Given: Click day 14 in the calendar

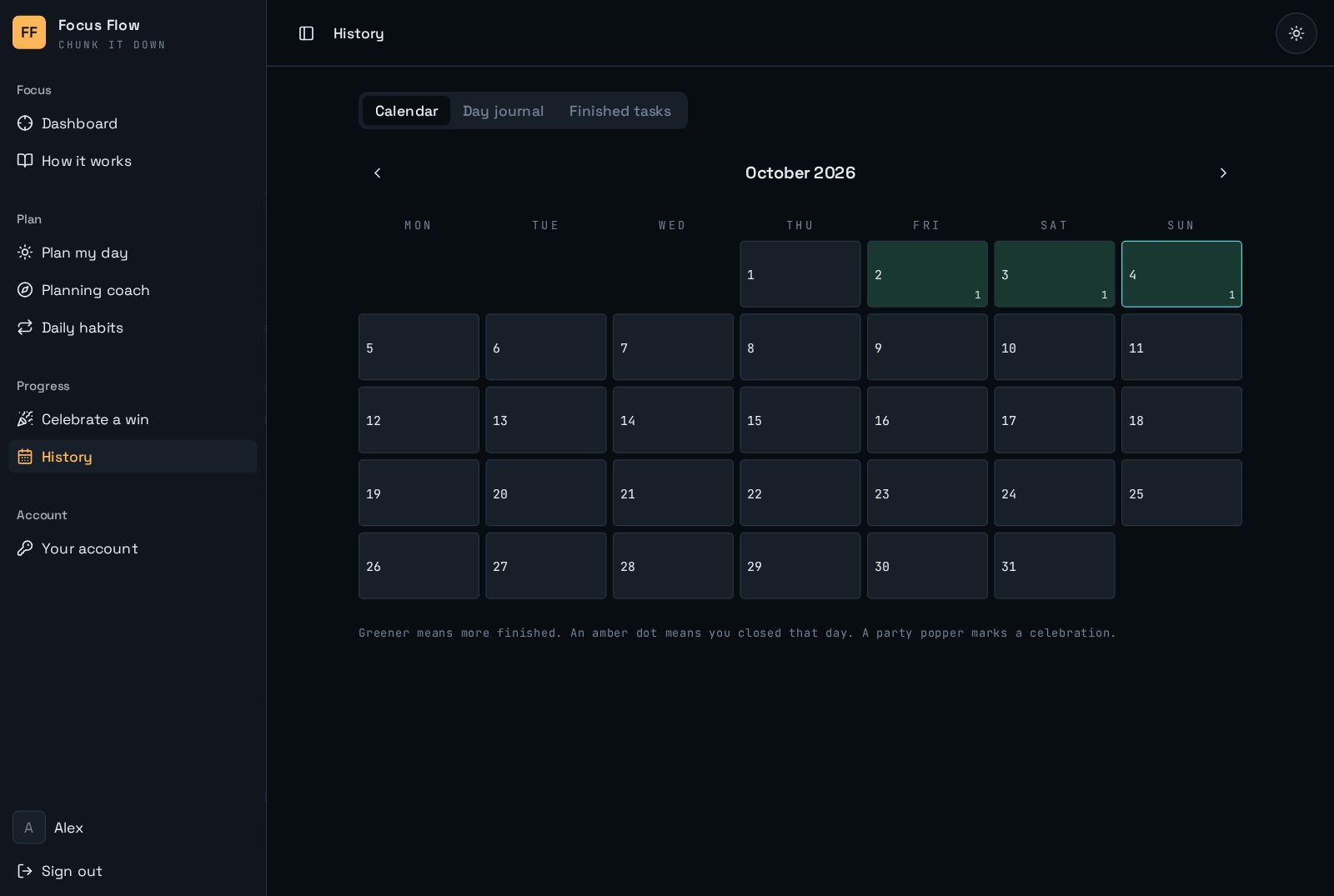Looking at the screenshot, I should pos(673,420).
